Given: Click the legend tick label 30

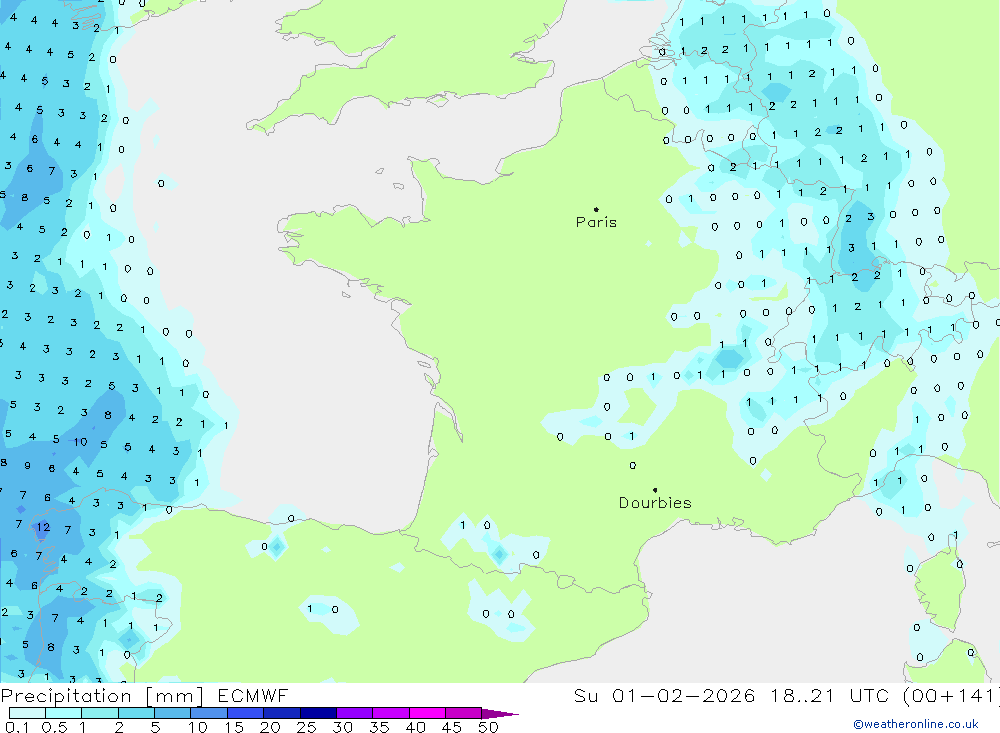Looking at the screenshot, I should [x=342, y=727].
